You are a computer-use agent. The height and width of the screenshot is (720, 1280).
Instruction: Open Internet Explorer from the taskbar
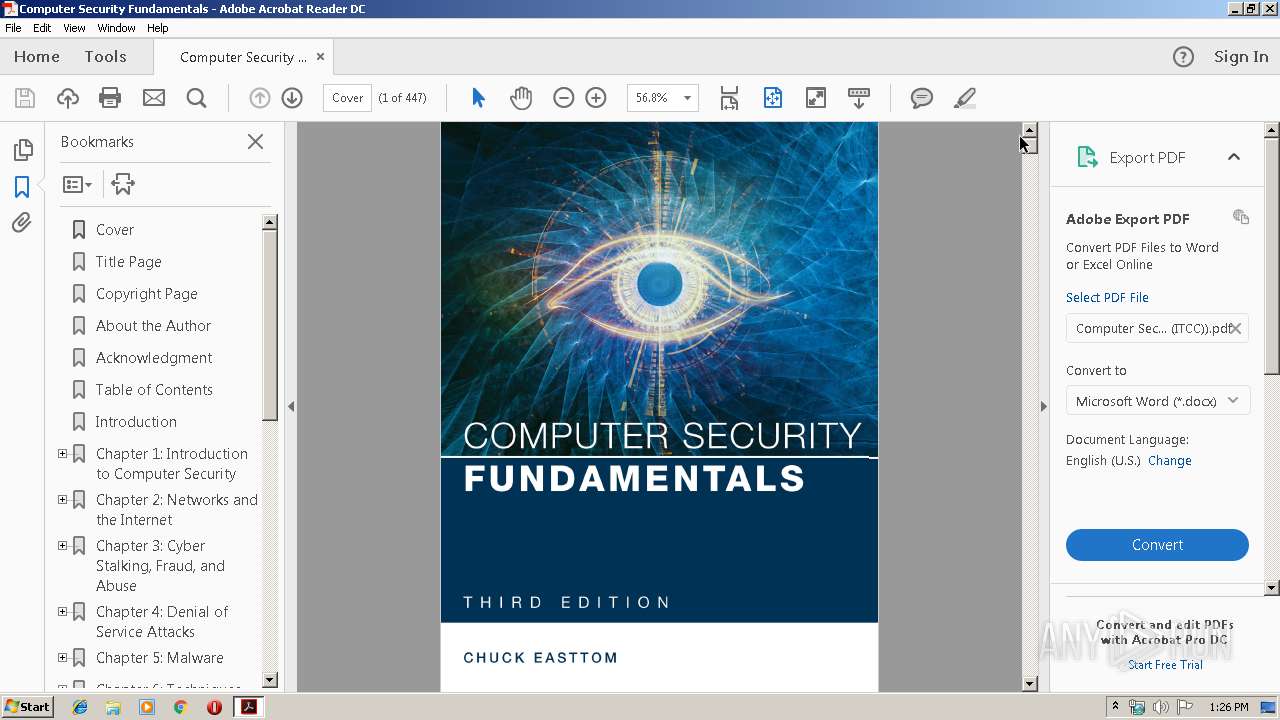(80, 707)
